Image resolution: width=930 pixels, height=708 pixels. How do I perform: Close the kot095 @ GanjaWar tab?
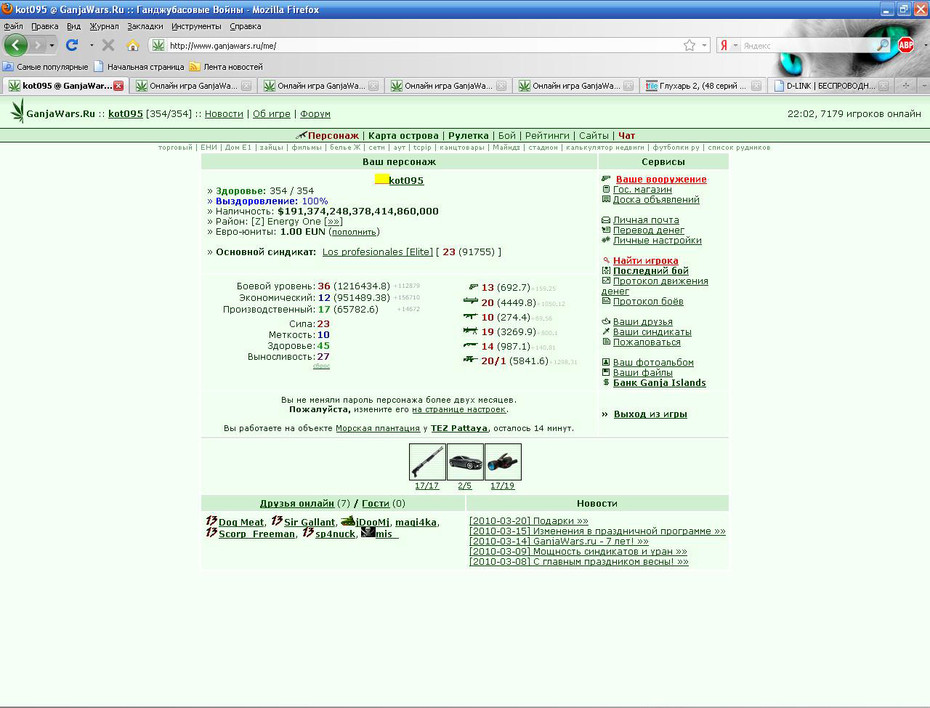point(119,86)
